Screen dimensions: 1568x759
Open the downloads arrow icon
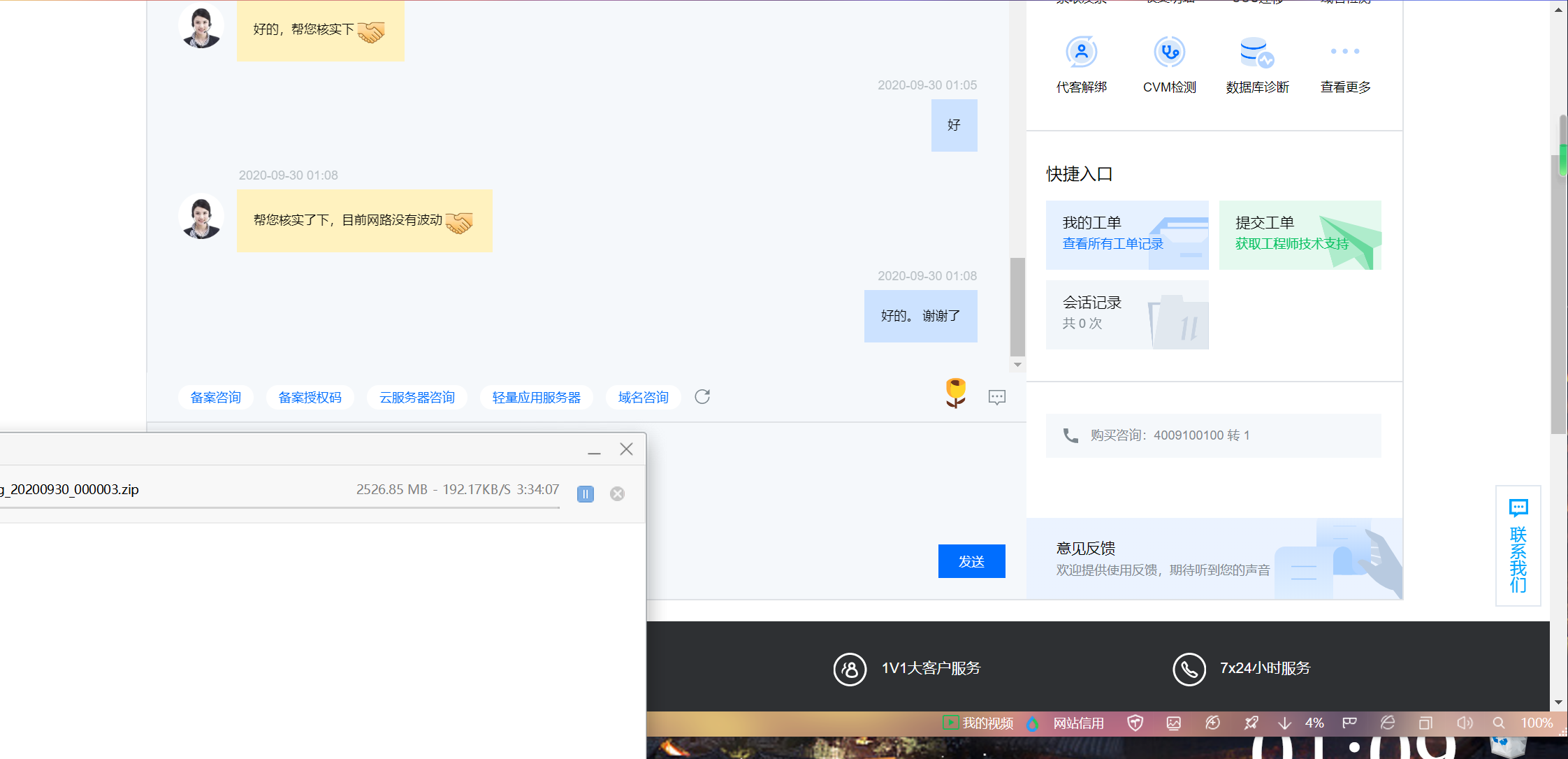[1286, 723]
